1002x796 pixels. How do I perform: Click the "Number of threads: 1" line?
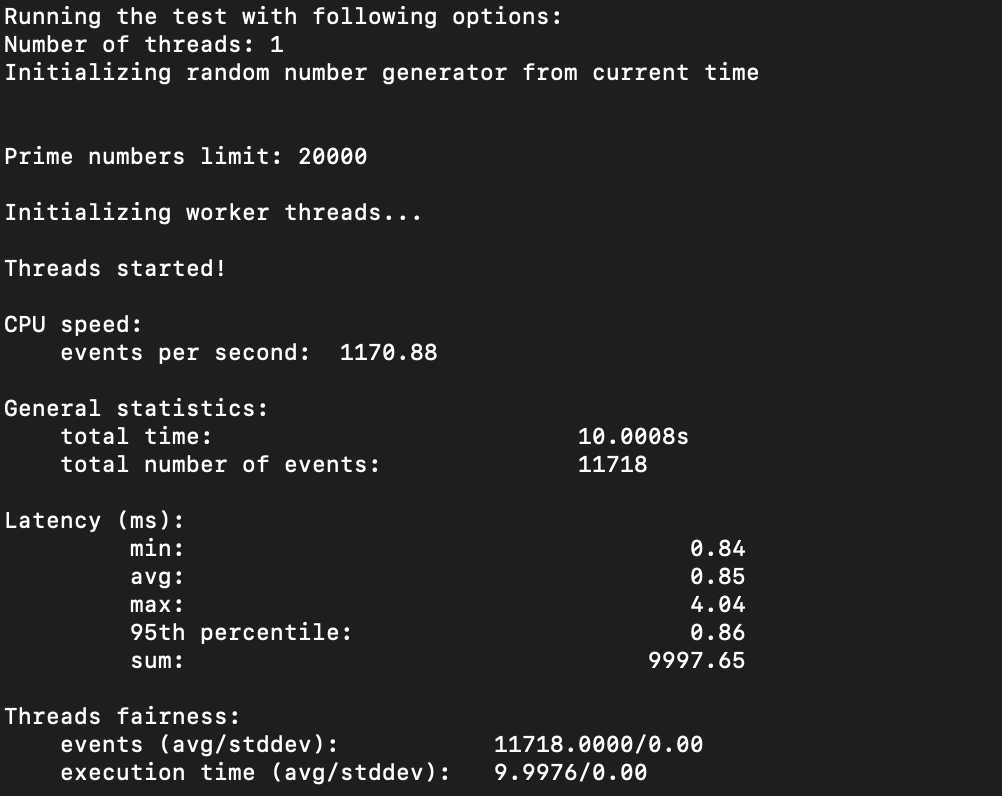coord(144,45)
